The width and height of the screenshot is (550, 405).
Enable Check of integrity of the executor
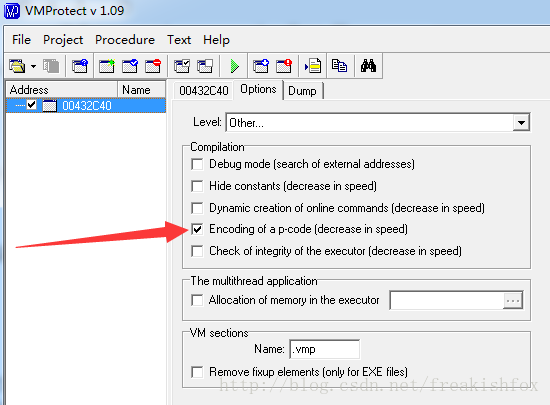(x=197, y=251)
